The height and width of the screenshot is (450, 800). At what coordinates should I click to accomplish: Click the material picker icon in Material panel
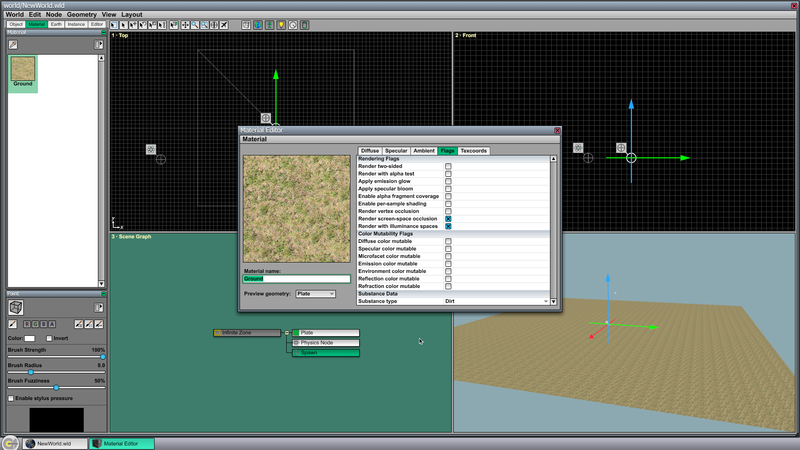pos(13,45)
